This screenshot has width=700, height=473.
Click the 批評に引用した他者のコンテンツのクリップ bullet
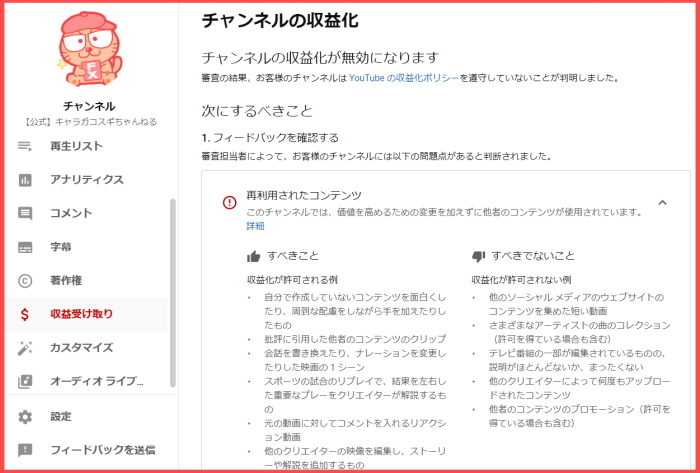[x=355, y=339]
